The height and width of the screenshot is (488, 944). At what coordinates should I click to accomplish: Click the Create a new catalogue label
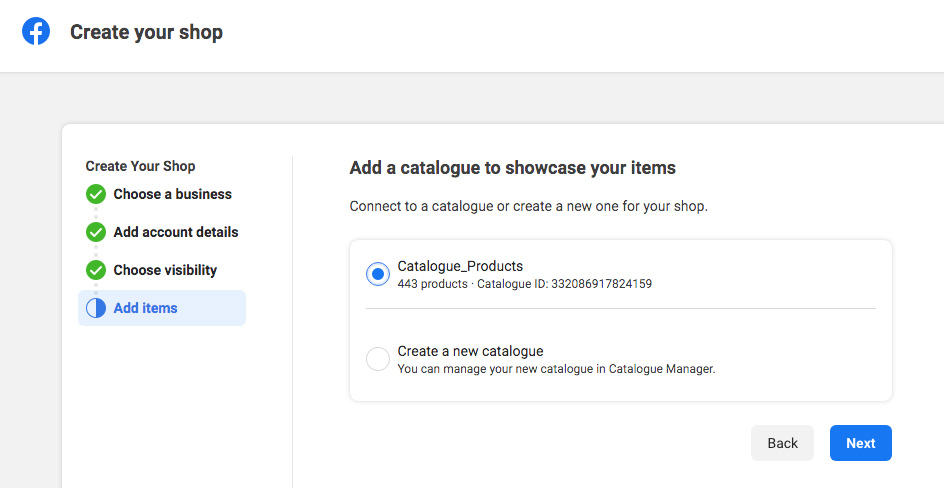pyautogui.click(x=470, y=351)
